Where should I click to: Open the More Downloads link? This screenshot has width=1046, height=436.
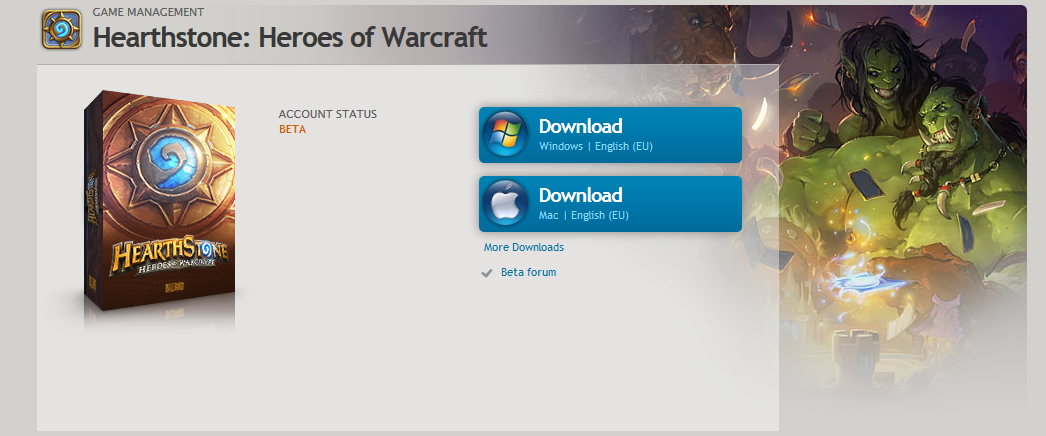(x=524, y=247)
